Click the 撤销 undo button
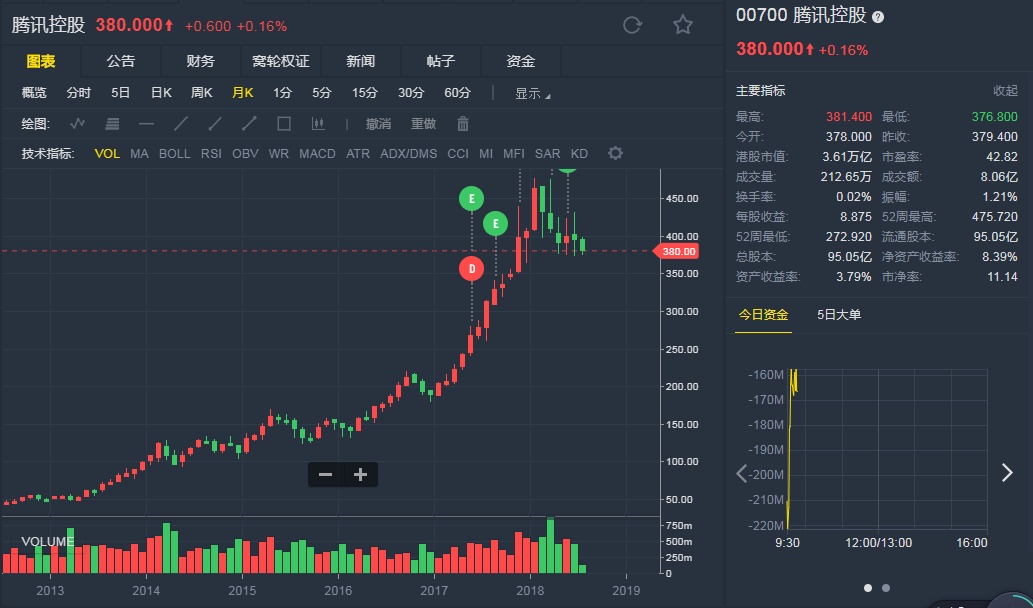The image size is (1033, 608). click(x=378, y=124)
